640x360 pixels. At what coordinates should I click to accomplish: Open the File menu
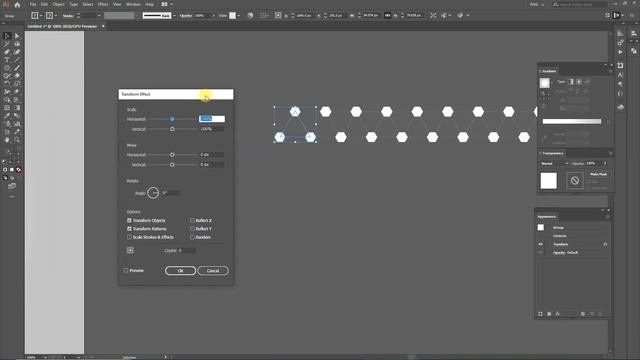pos(33,4)
